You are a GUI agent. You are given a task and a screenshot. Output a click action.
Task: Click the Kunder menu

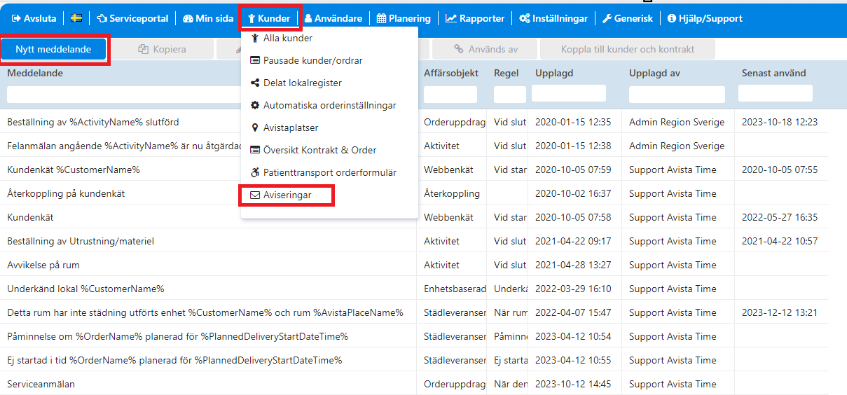point(269,18)
